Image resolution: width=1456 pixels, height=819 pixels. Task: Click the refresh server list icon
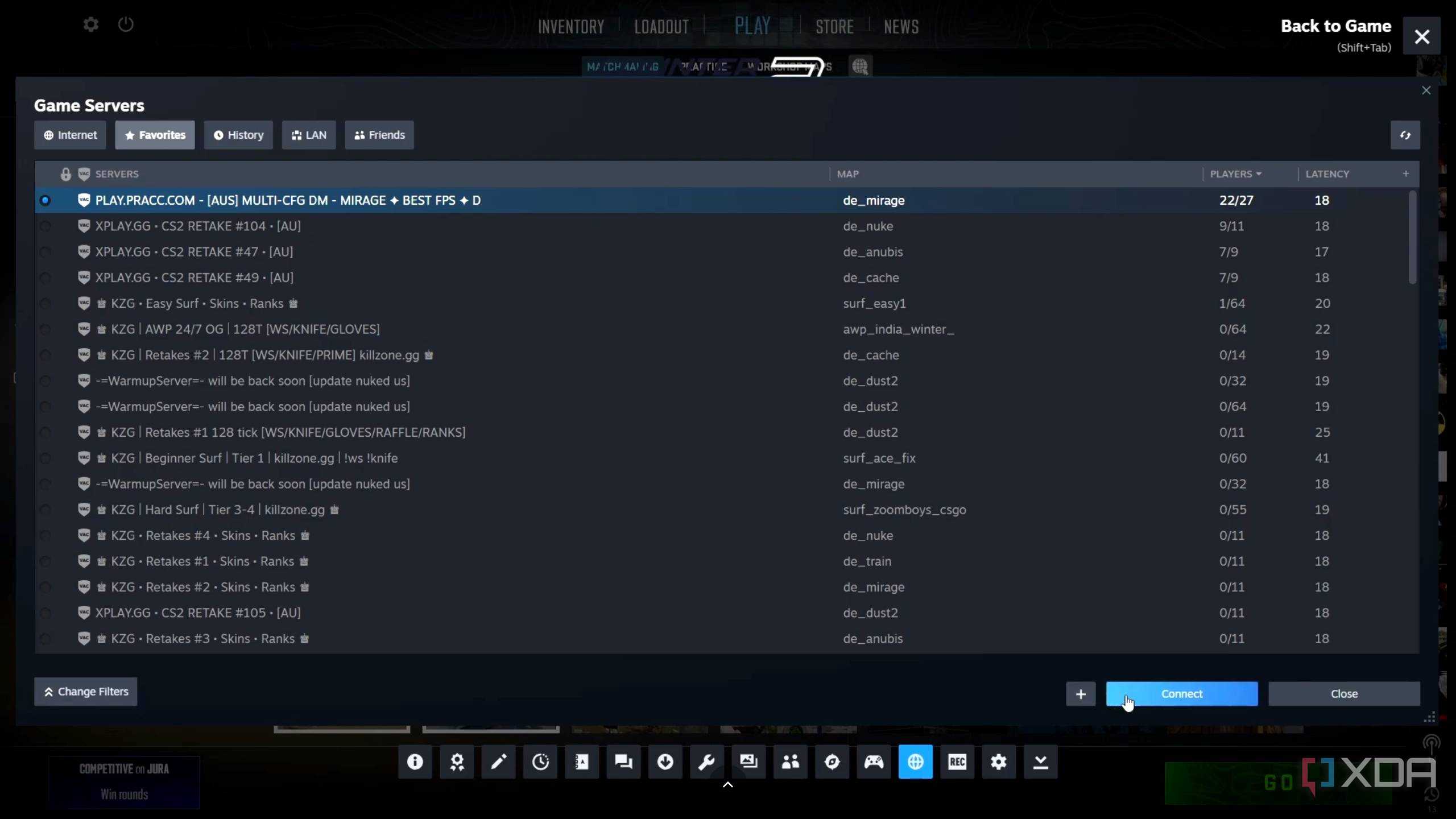pos(1405,135)
